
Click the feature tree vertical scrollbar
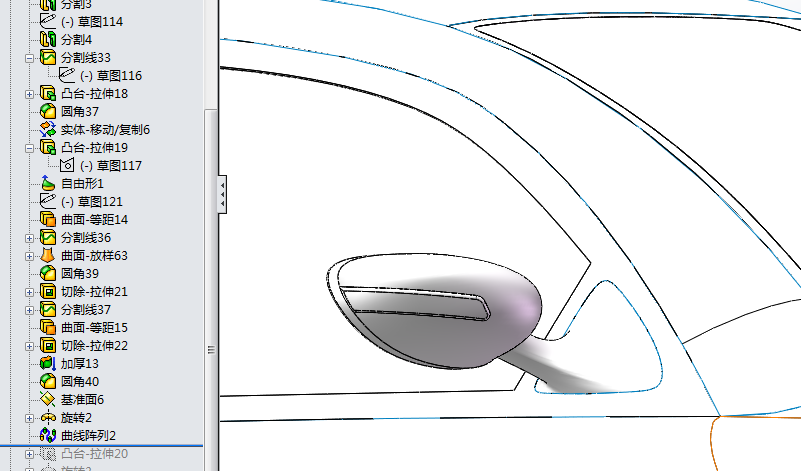[210, 290]
